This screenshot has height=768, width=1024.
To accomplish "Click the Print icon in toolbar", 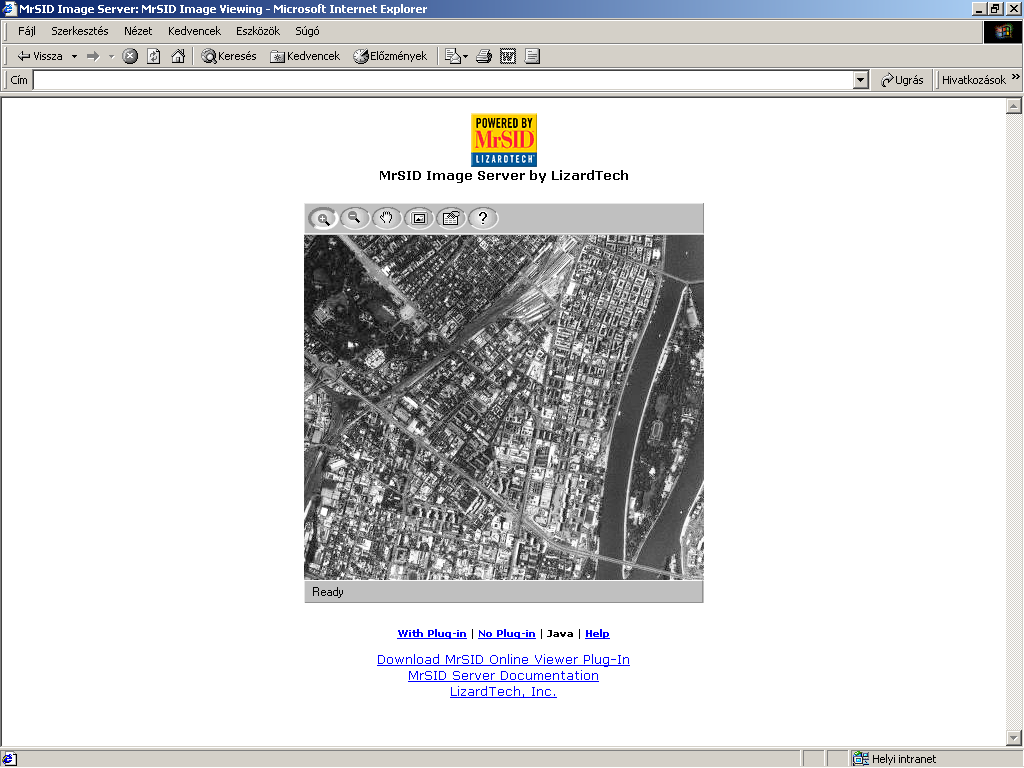I will (x=484, y=56).
